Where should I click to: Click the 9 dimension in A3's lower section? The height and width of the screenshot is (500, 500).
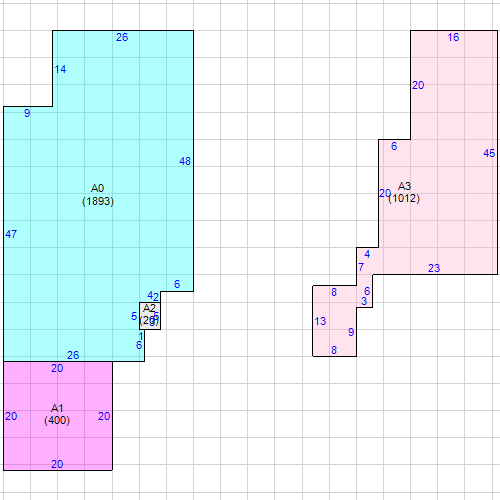tap(351, 332)
